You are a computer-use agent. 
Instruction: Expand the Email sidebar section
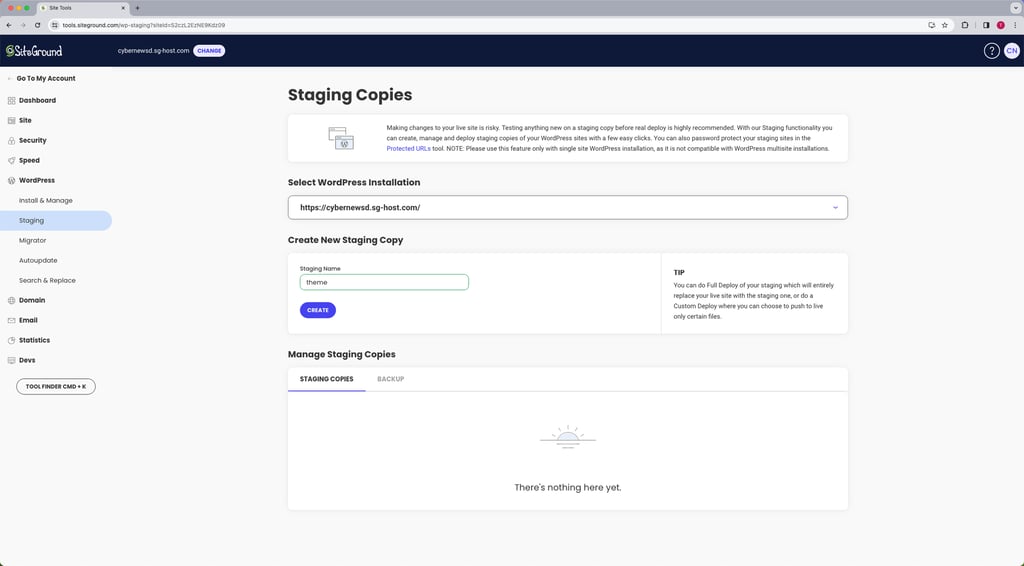(28, 321)
